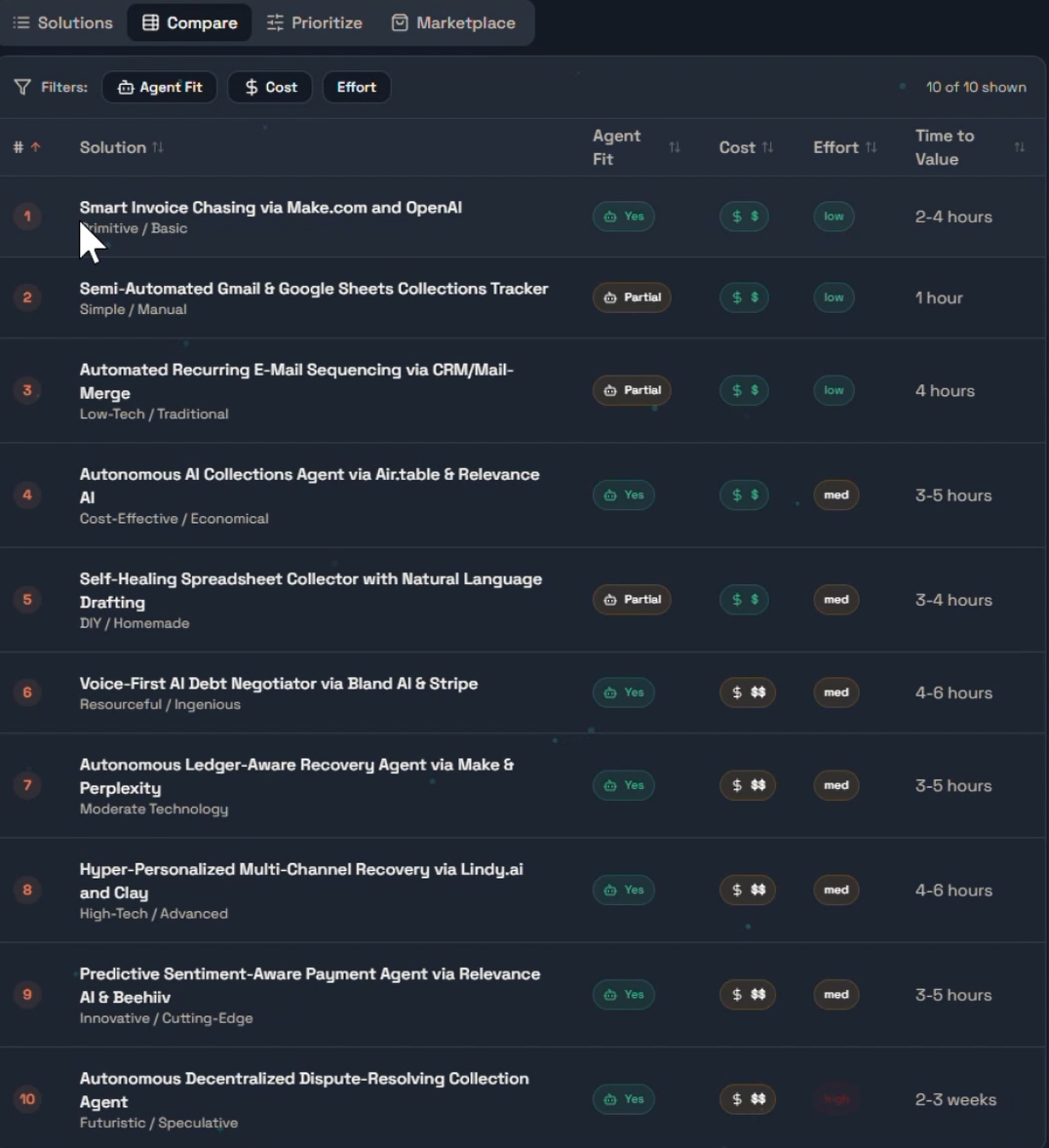Click rank badge number 7
1049x1148 pixels.
click(27, 785)
